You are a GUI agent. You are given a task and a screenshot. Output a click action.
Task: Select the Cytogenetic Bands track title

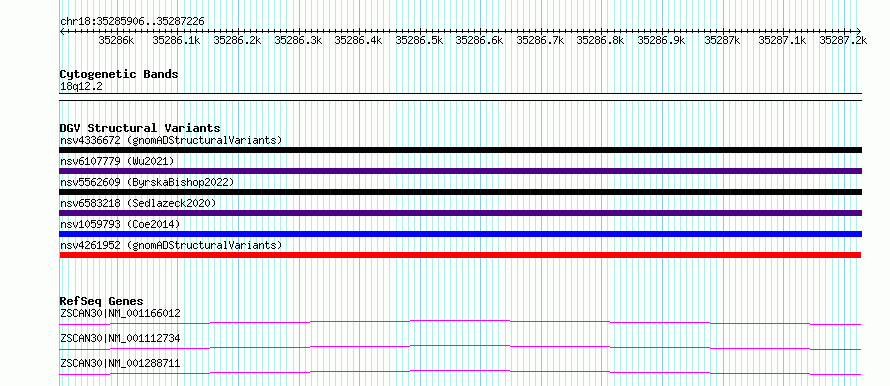point(119,74)
